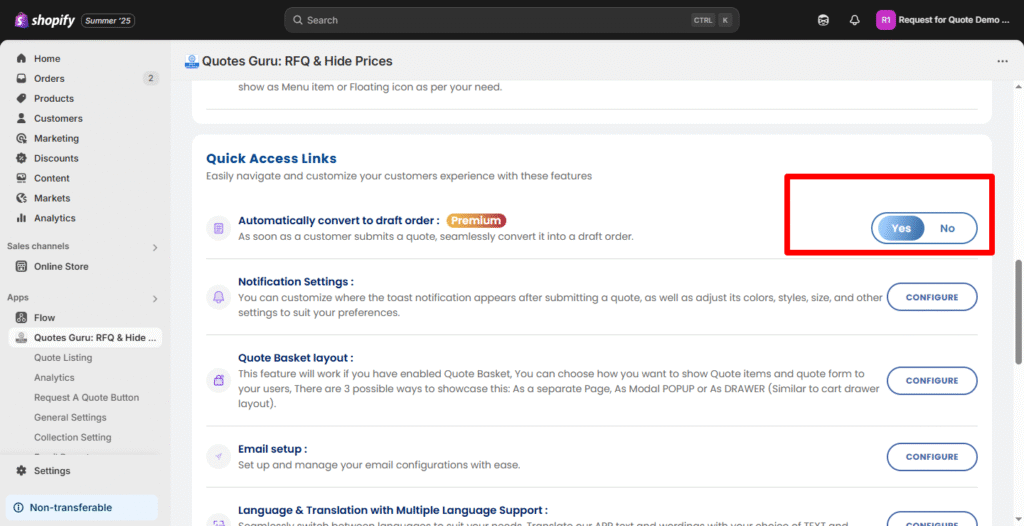Open Collection Setting in the sidebar

[x=72, y=437]
